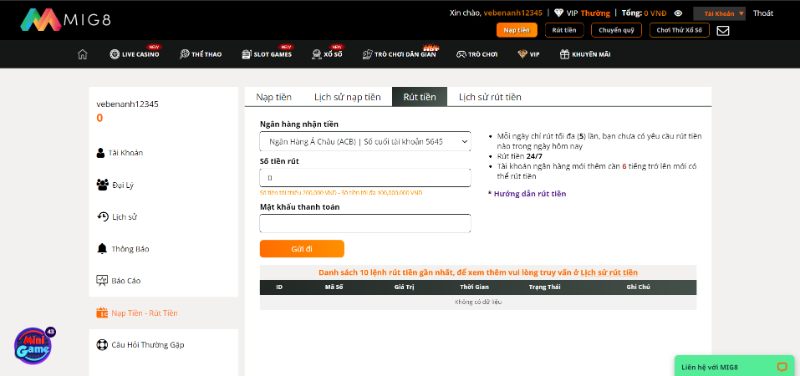Click VIP Thường status text
This screenshot has width=800, height=376.
pos(588,13)
